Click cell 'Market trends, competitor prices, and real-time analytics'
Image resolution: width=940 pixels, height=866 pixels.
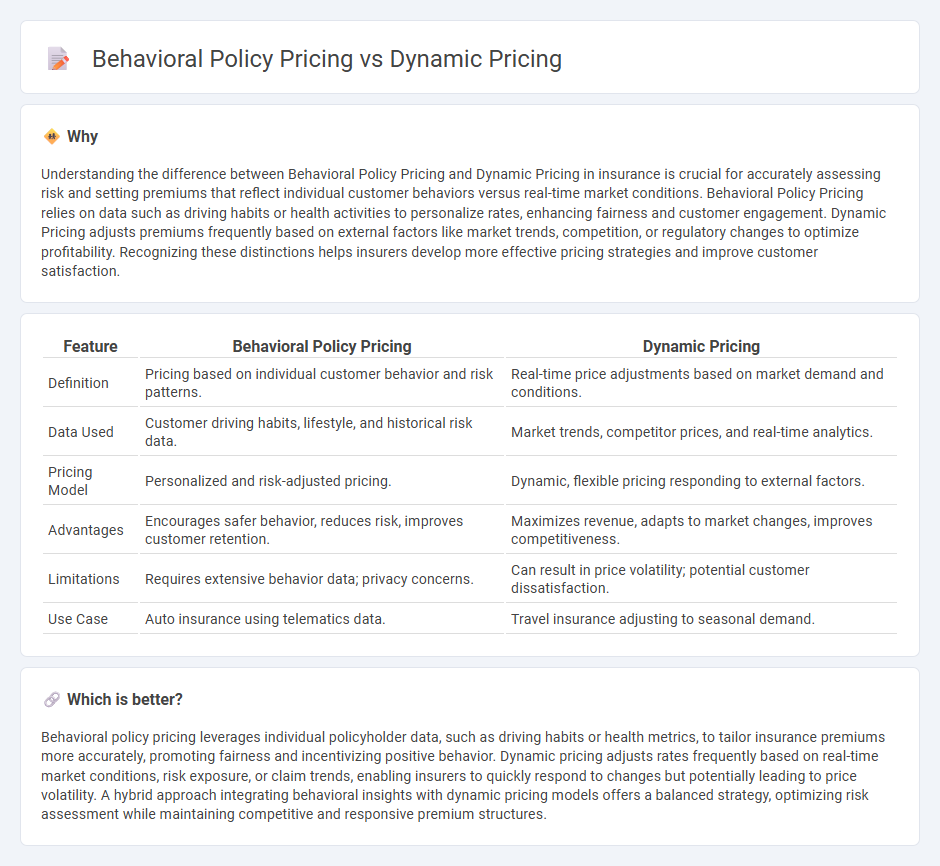pos(701,432)
